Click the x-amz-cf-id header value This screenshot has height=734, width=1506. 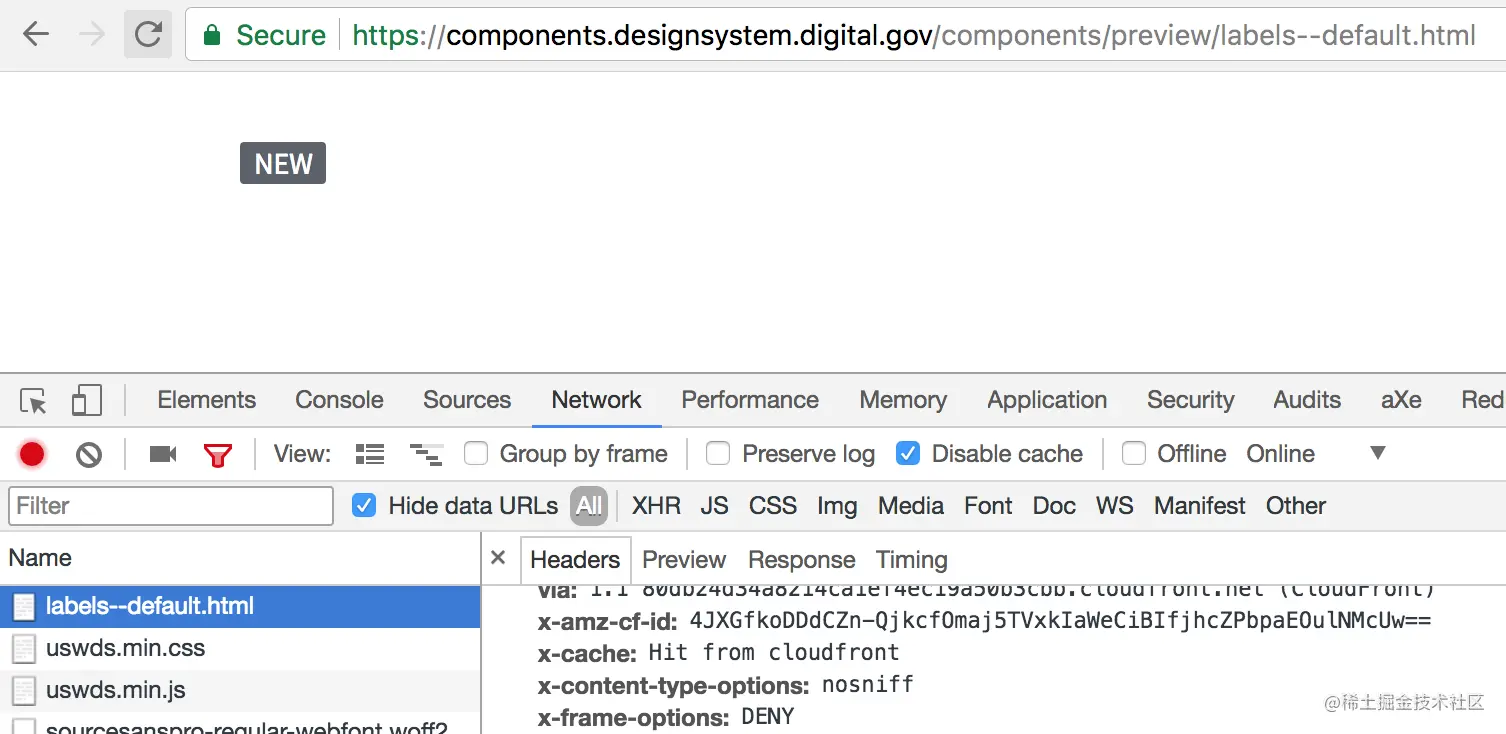pyautogui.click(x=1060, y=621)
